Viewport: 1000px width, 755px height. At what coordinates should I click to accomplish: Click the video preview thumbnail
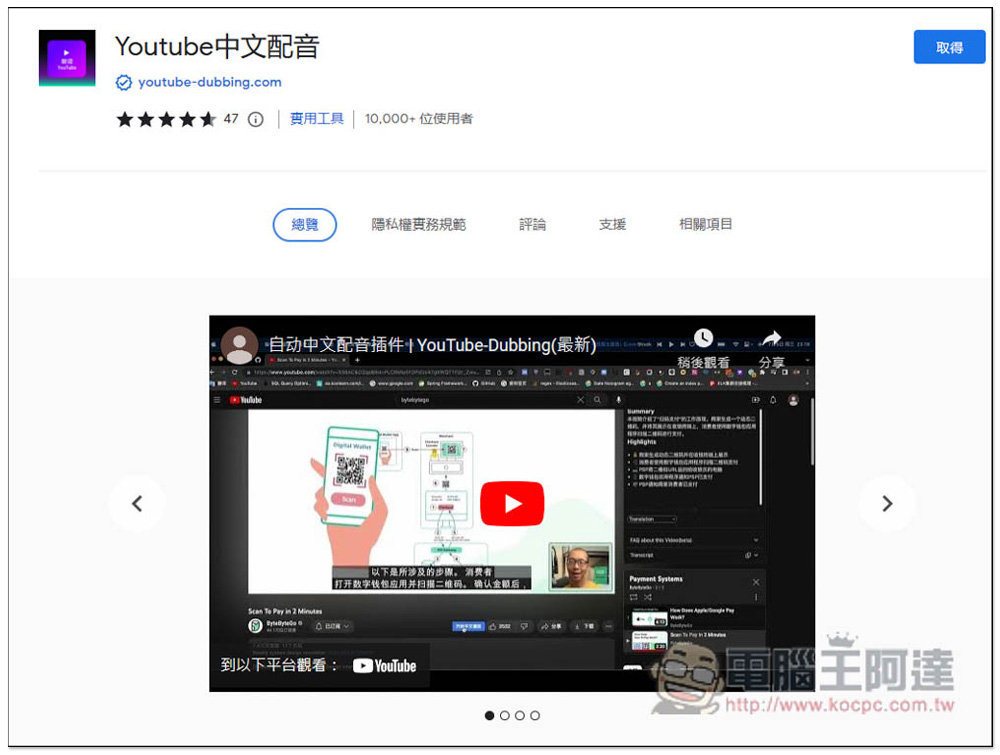click(512, 504)
